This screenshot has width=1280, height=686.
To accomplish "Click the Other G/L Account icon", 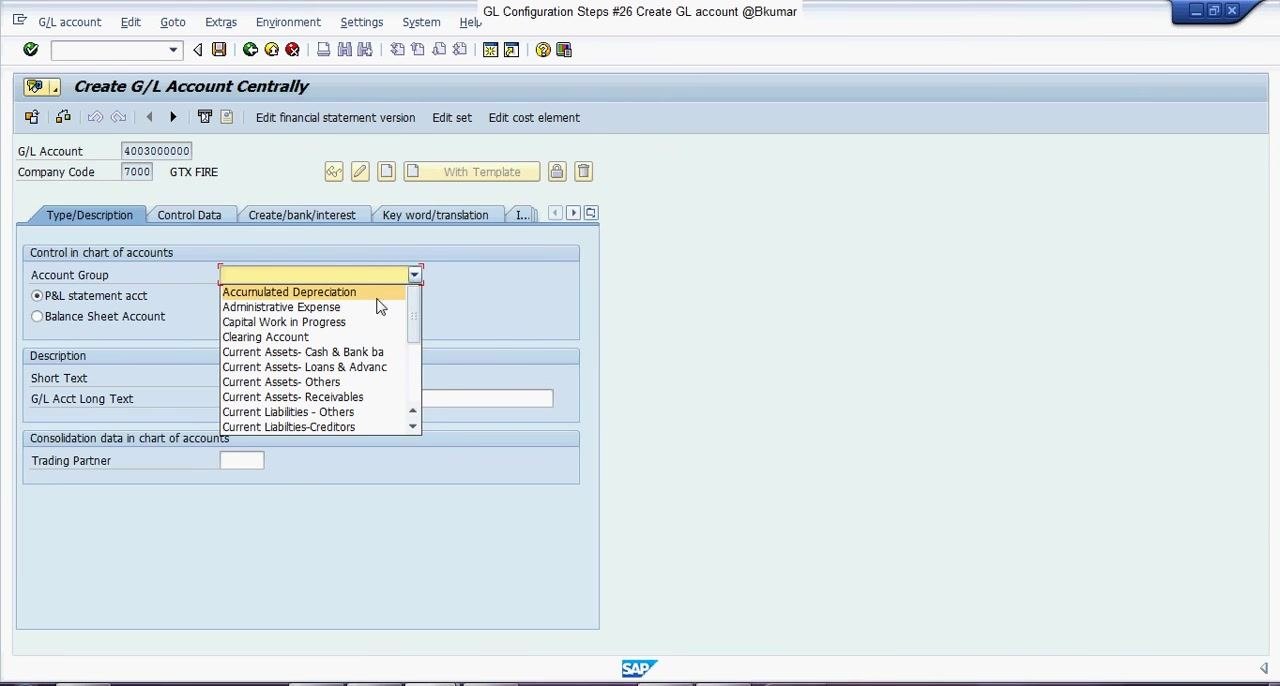I will pyautogui.click(x=32, y=117).
